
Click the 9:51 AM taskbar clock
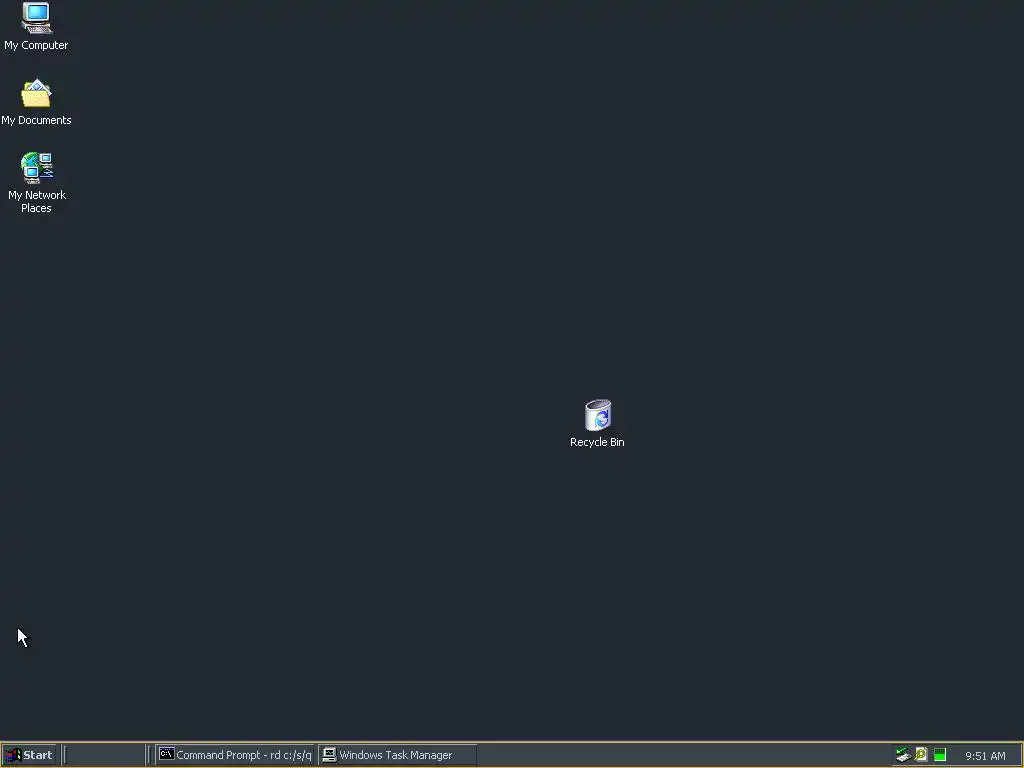click(x=985, y=756)
